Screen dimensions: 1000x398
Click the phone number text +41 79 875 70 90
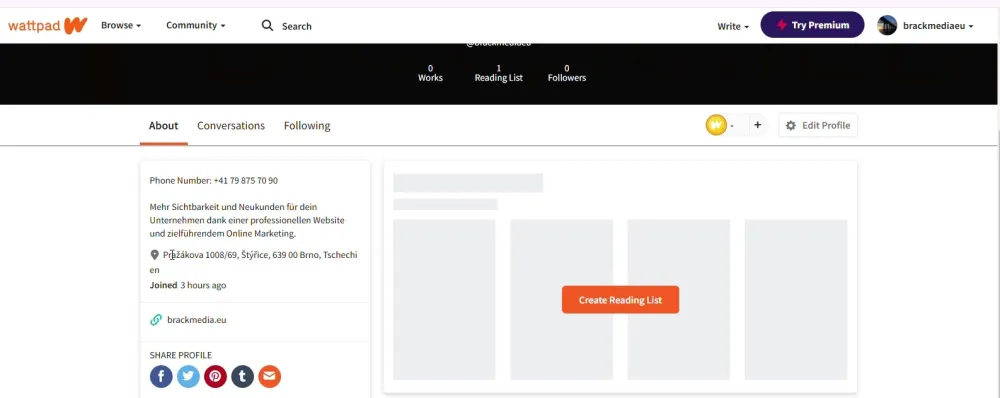tap(246, 181)
